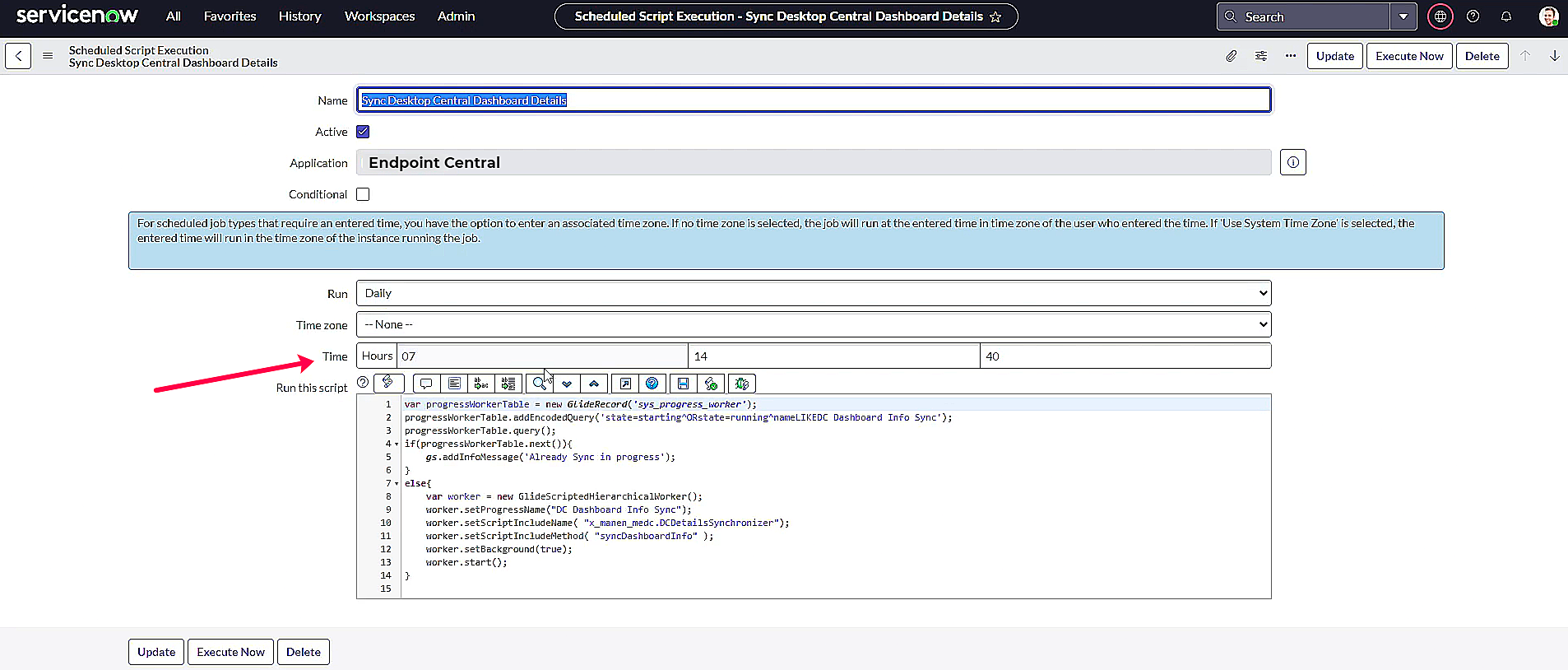Enable the Conditional checkbox
1568x670 pixels.
coord(363,194)
